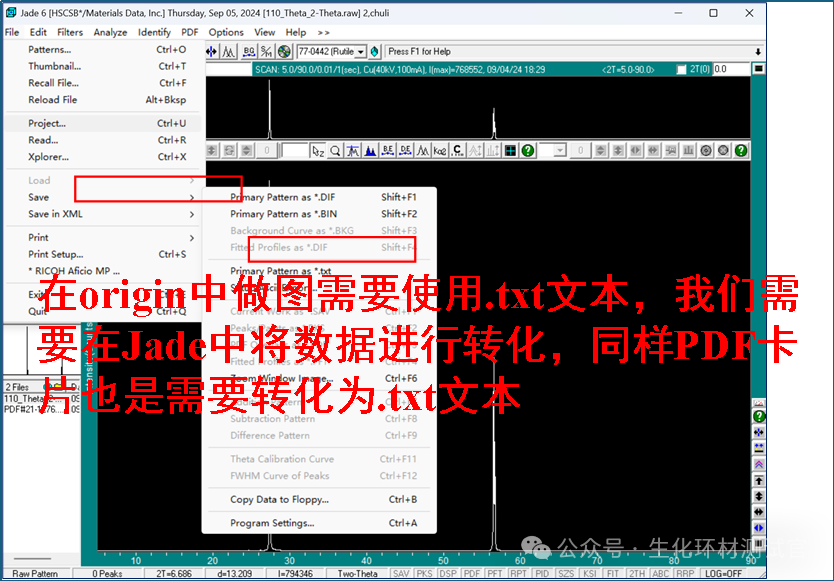Click the D.E edit icon

tap(405, 151)
